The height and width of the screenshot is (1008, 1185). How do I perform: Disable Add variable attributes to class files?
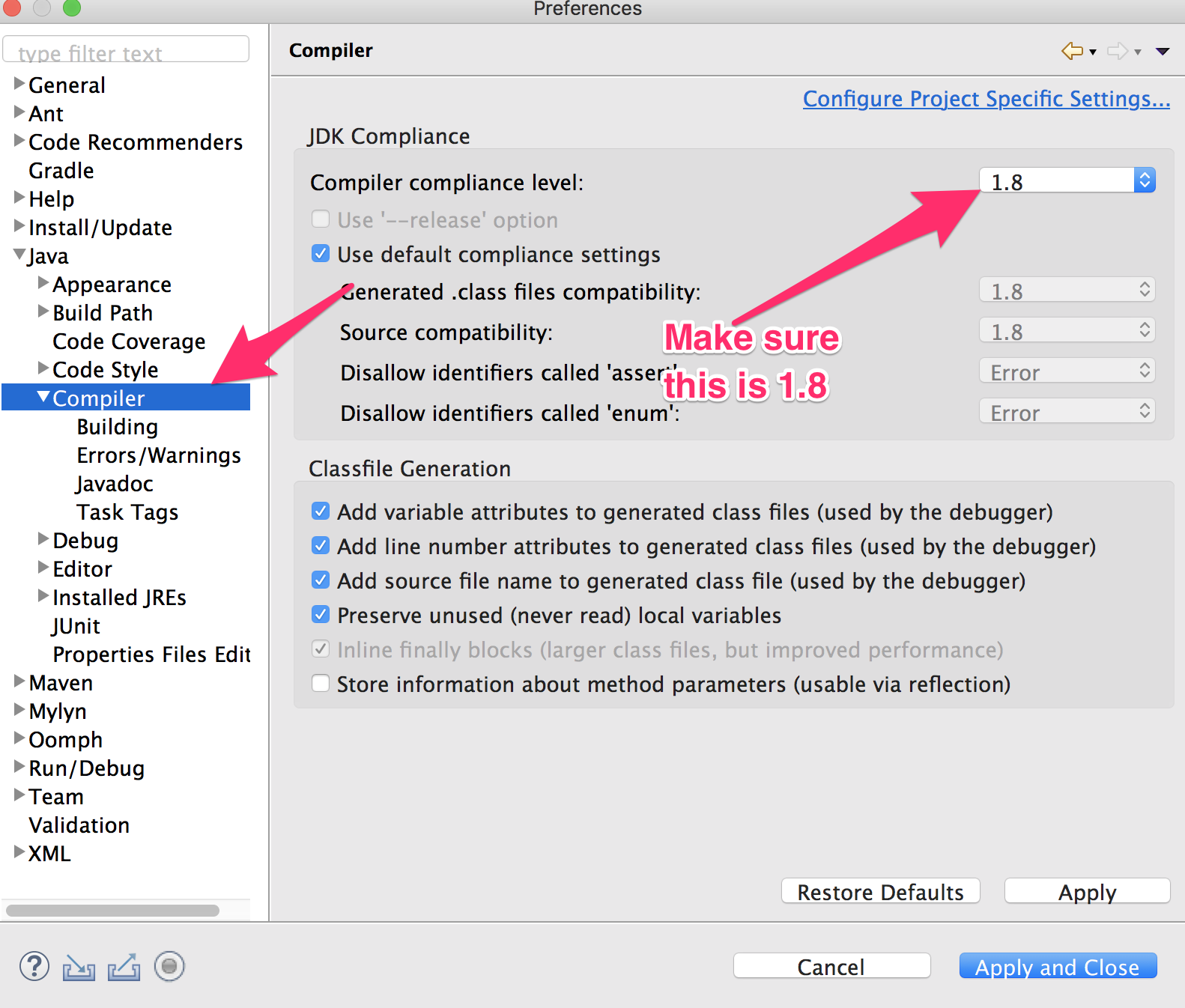[x=321, y=511]
